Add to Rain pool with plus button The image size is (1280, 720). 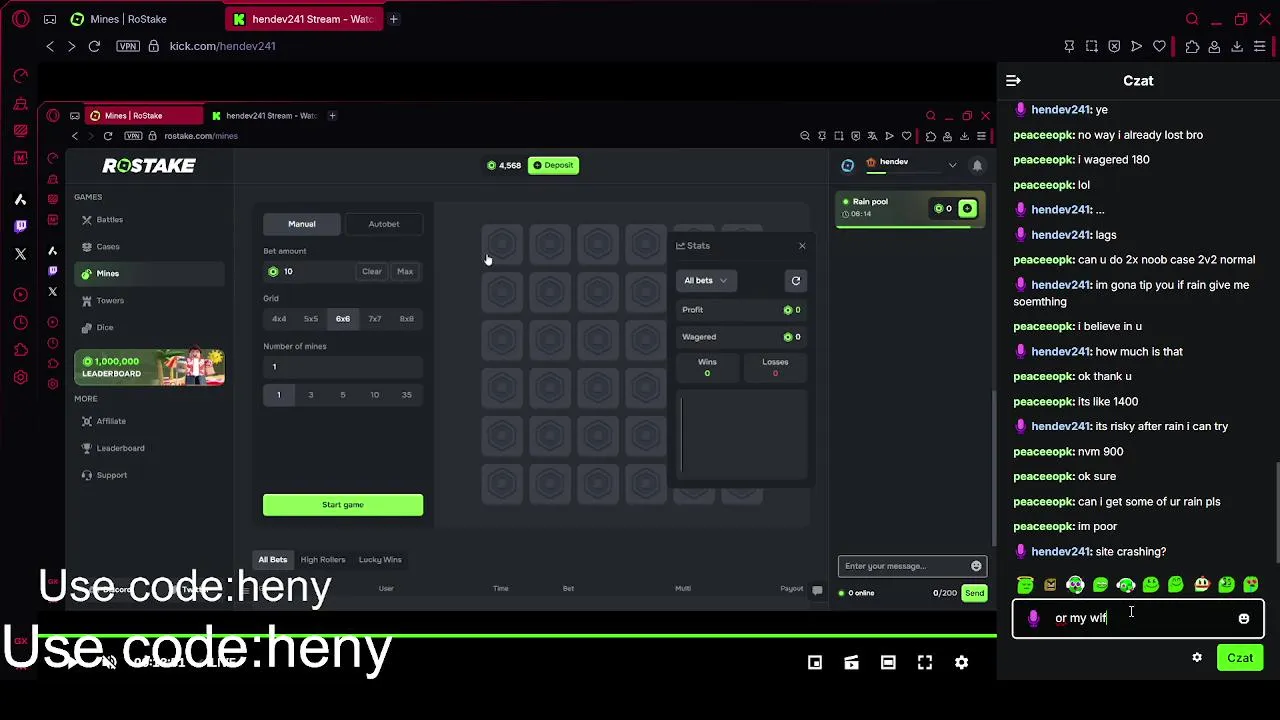pos(967,209)
